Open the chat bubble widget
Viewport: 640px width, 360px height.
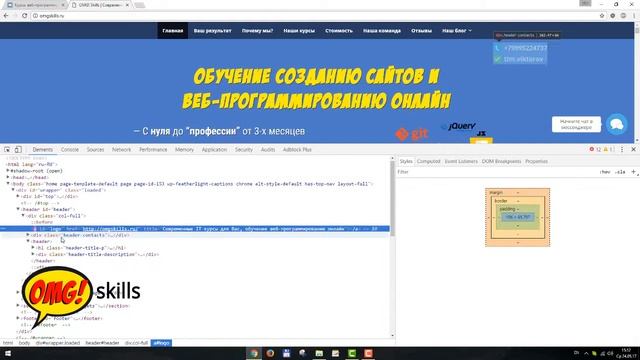(x=616, y=124)
